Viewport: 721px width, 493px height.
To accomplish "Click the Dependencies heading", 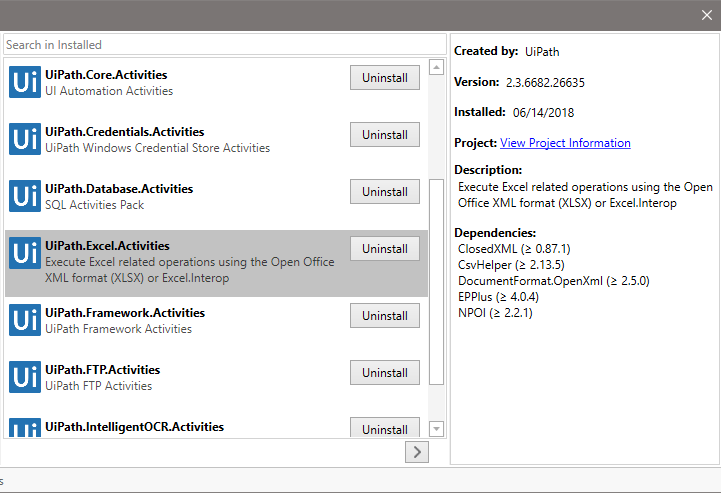I will click(495, 233).
